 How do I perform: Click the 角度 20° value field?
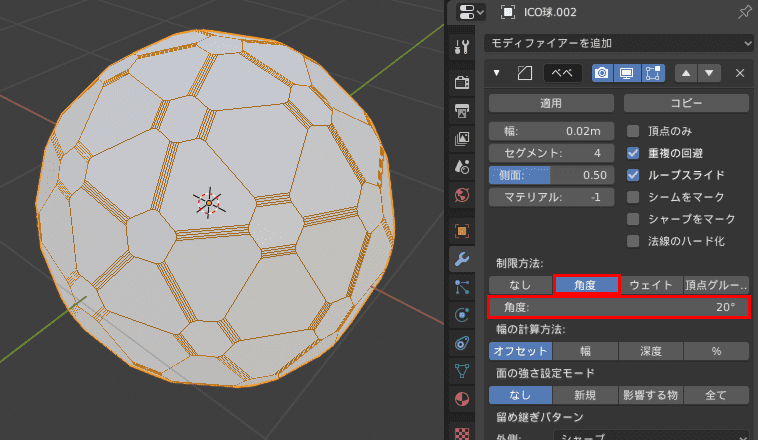pos(619,307)
